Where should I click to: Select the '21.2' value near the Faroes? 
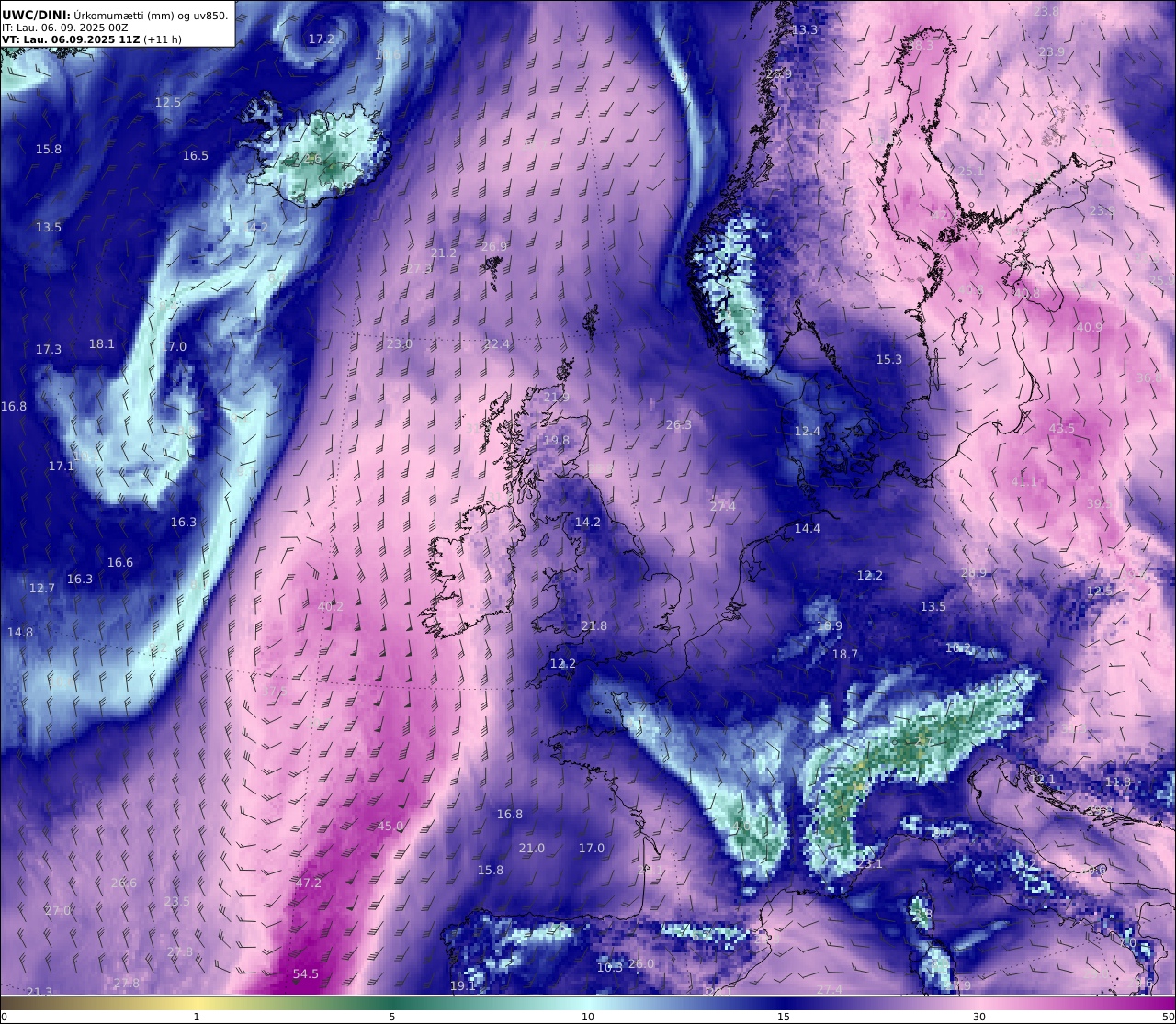click(444, 253)
